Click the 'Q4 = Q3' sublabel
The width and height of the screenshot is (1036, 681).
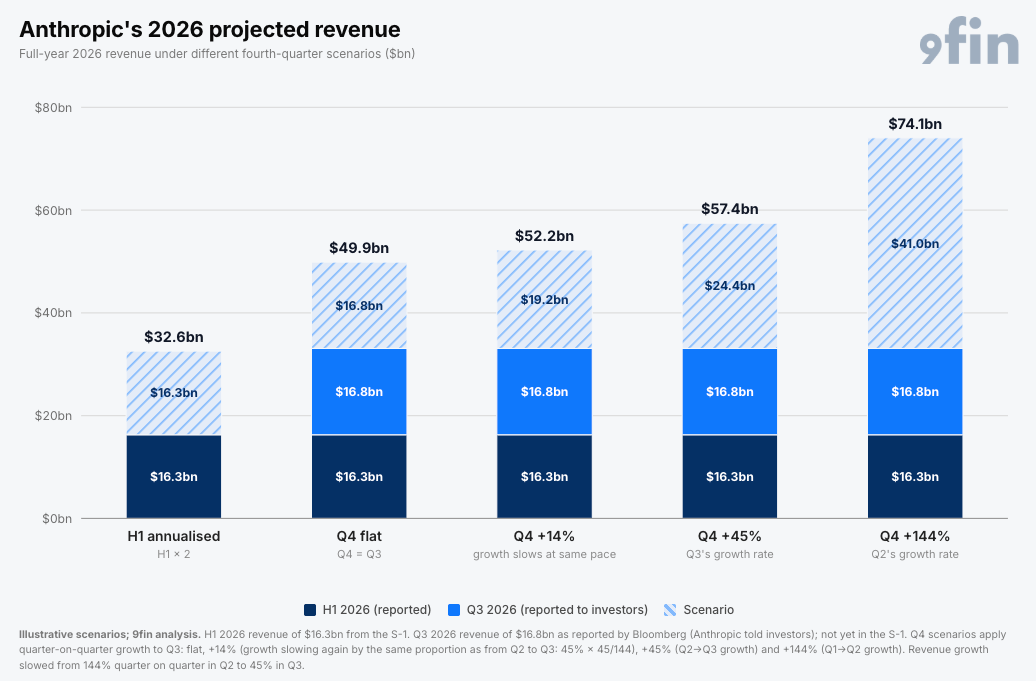coord(359,554)
